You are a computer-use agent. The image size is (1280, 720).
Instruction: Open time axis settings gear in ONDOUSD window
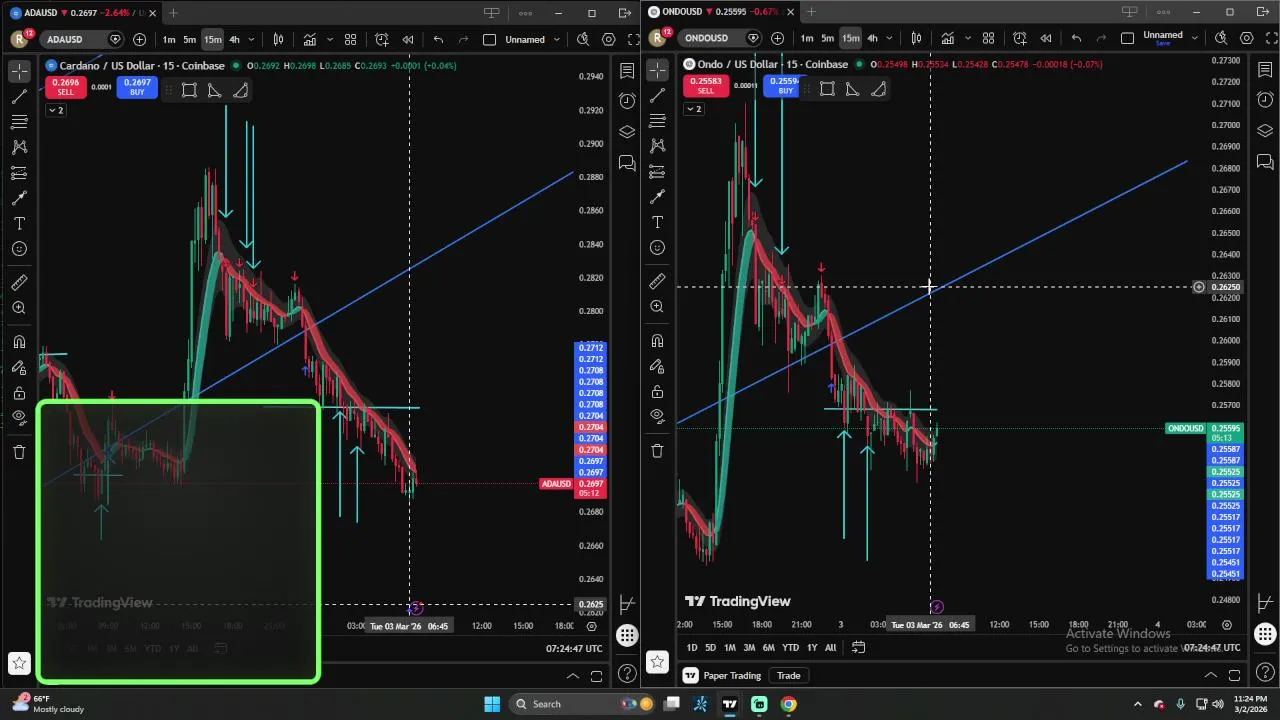pos(1227,625)
